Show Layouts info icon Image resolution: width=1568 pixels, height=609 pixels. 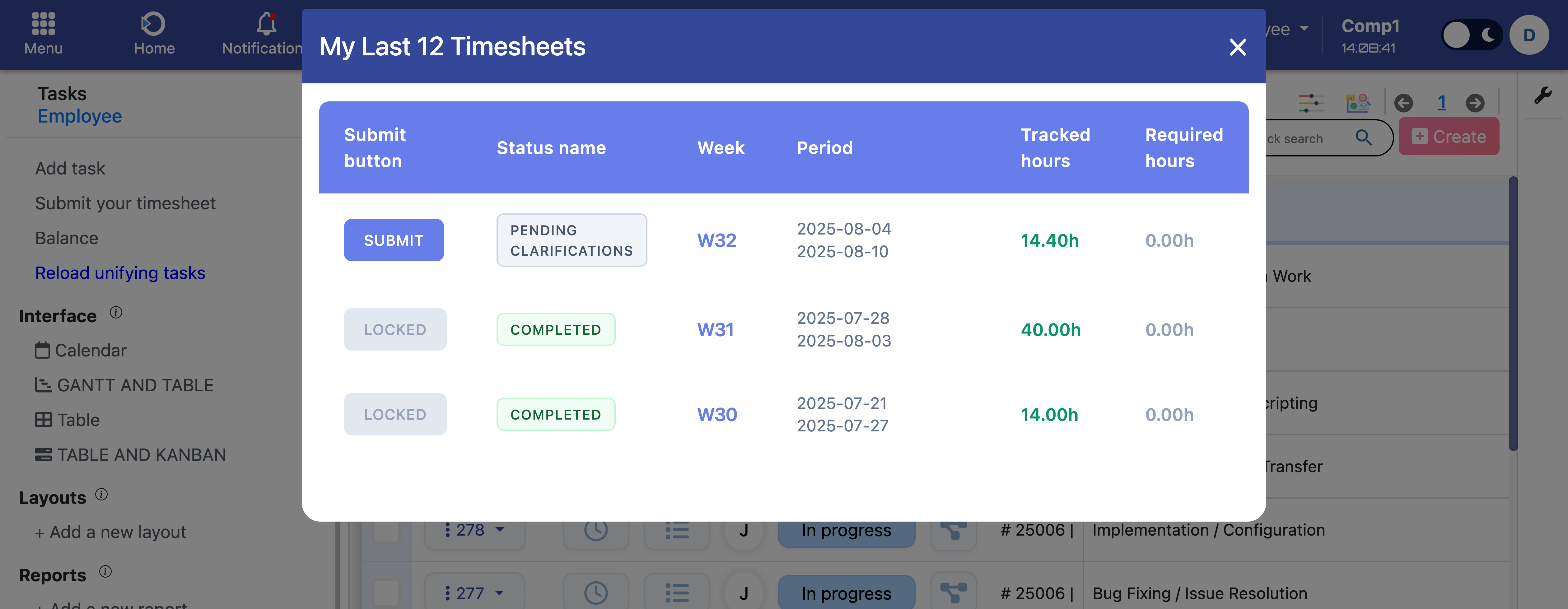point(102,495)
